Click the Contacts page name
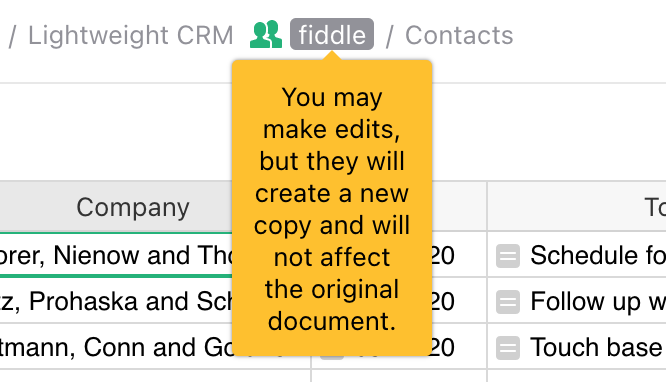This screenshot has height=382, width=666. coord(459,35)
